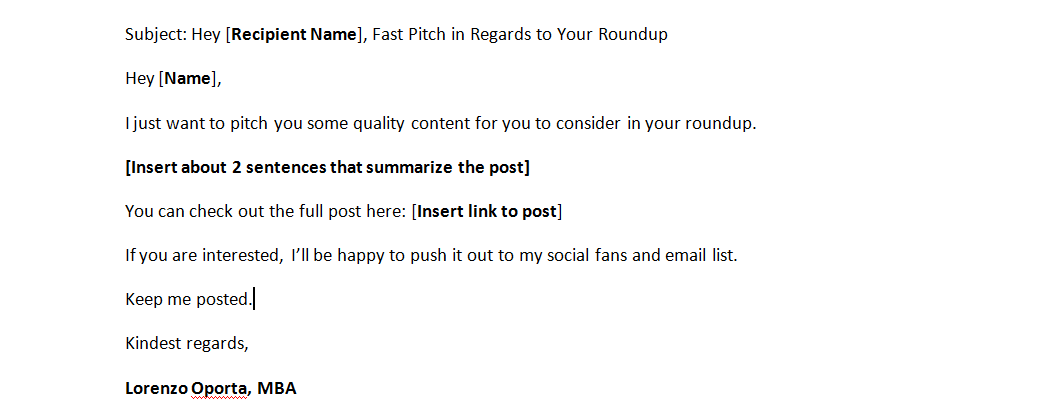Image resolution: width=1062 pixels, height=416 pixels.
Task: Click the Insert link to post placeholder
Action: coord(486,211)
